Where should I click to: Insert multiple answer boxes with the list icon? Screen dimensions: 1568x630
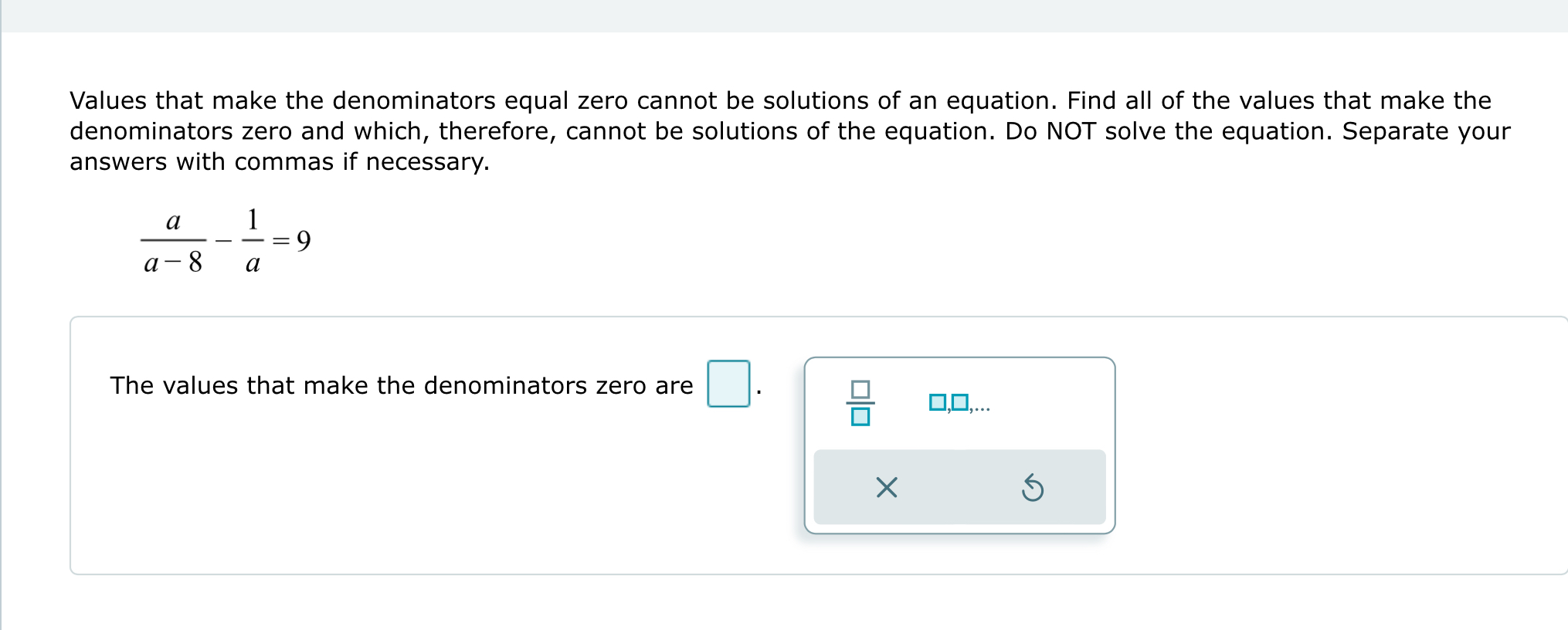[x=958, y=402]
